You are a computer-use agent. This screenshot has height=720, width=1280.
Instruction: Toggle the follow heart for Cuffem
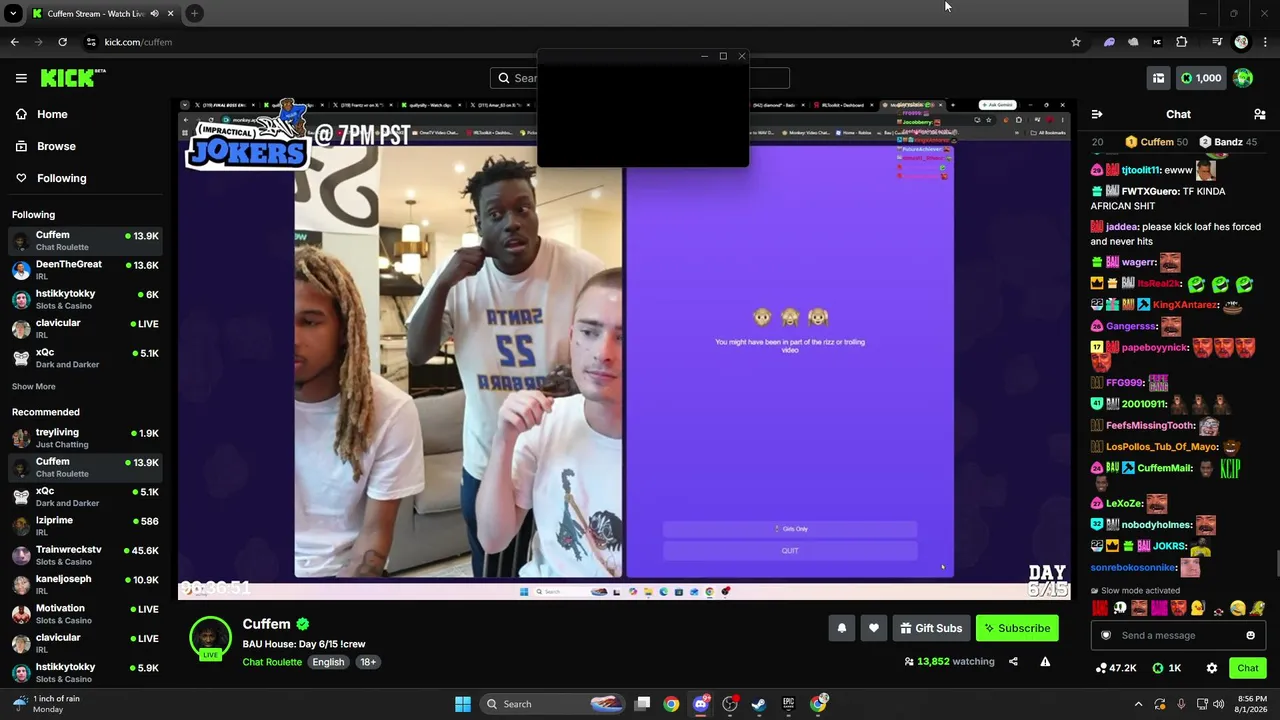874,628
